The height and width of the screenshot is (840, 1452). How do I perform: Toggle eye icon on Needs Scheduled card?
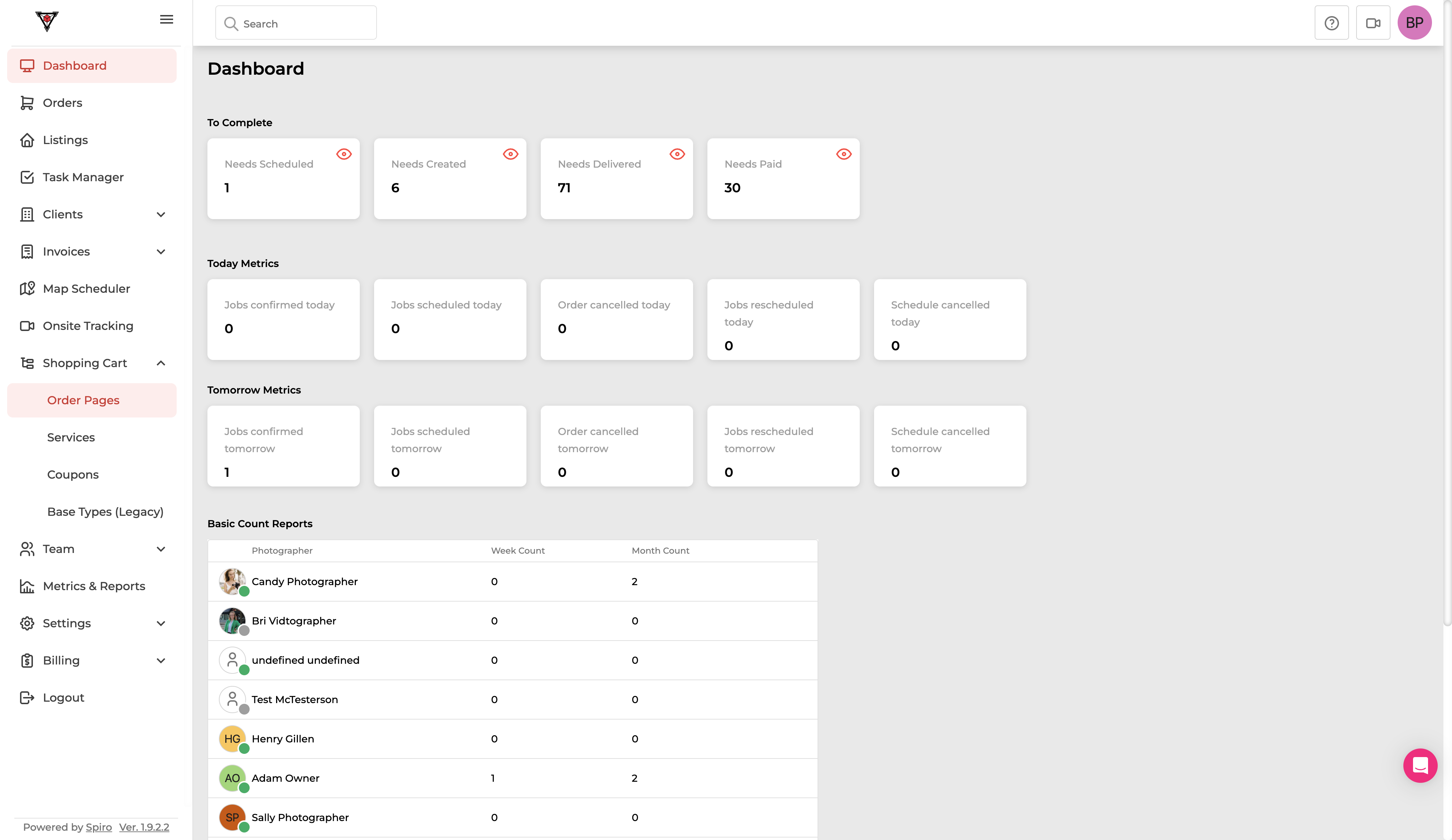(x=344, y=154)
